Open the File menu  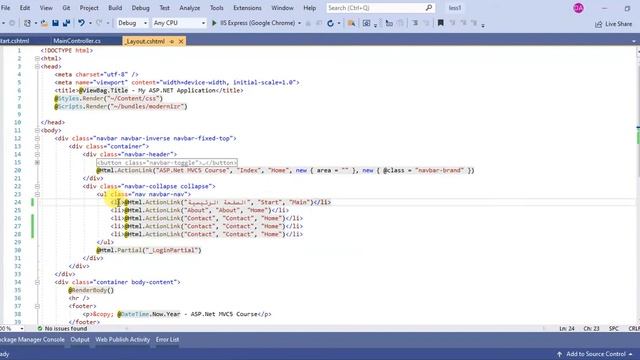point(6,8)
